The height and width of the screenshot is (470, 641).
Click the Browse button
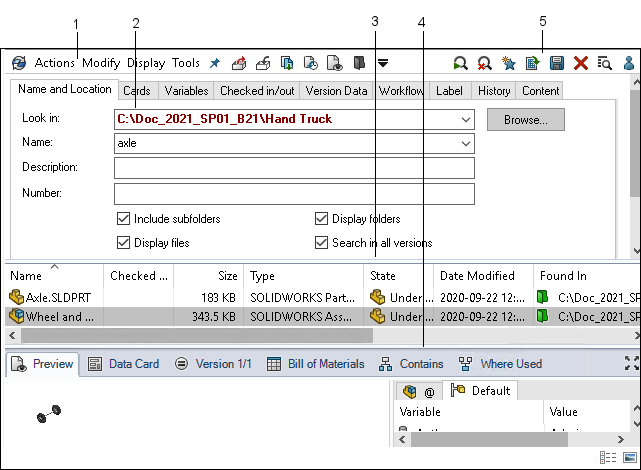click(x=525, y=120)
